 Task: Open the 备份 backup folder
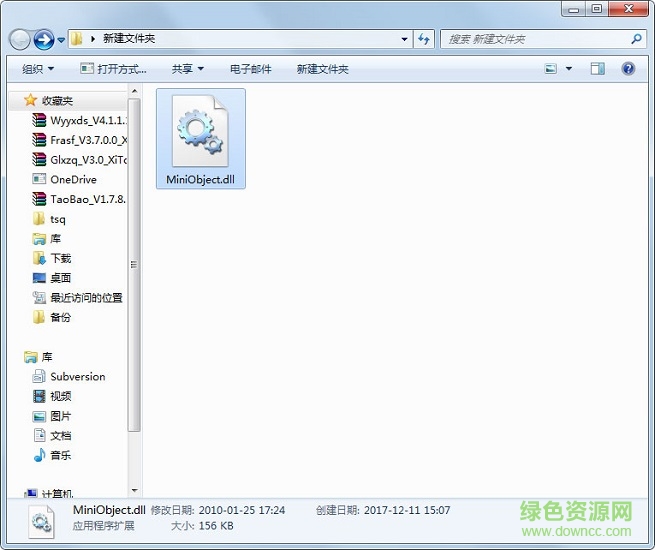pos(52,317)
